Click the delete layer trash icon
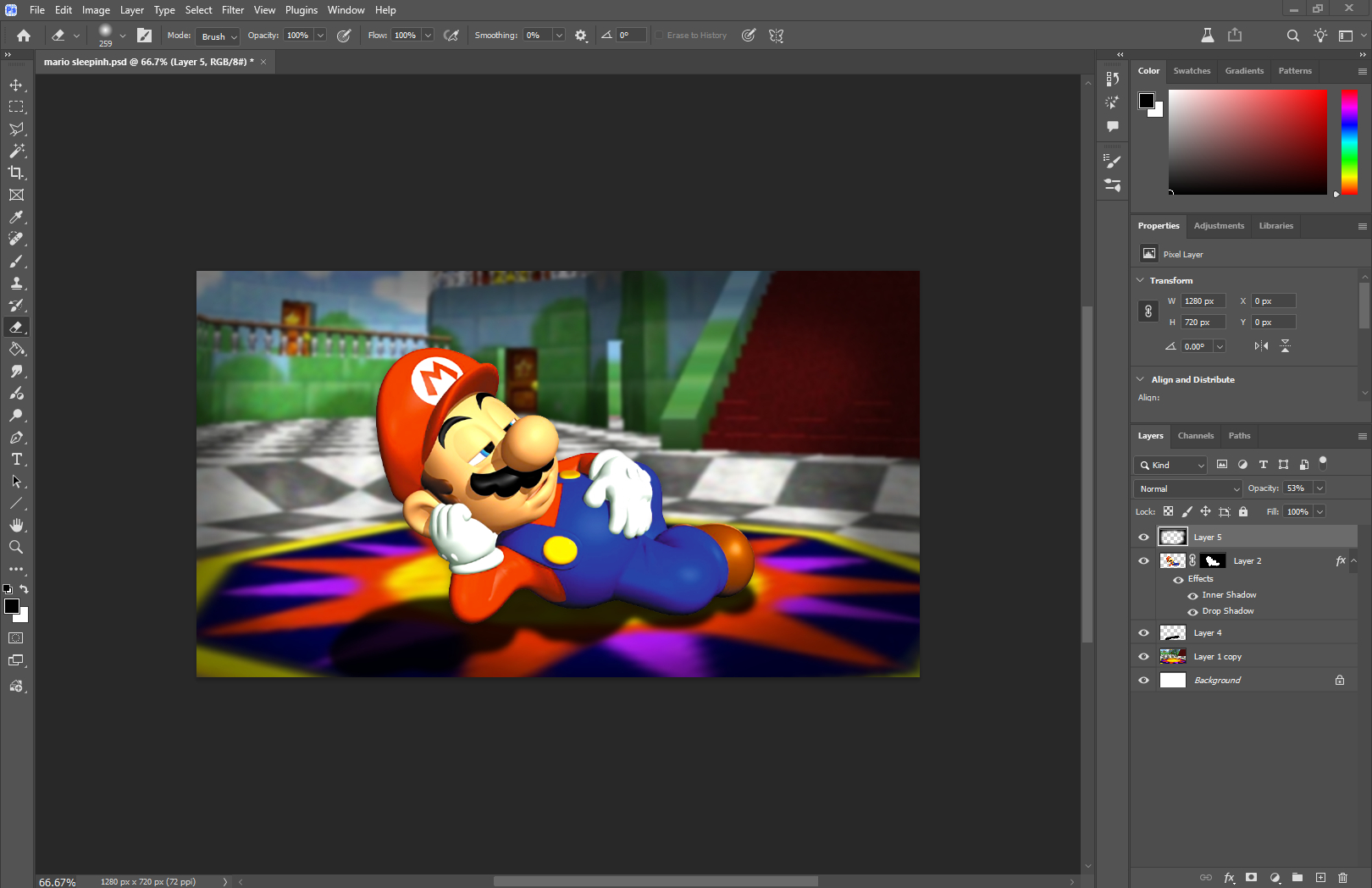 1342,878
